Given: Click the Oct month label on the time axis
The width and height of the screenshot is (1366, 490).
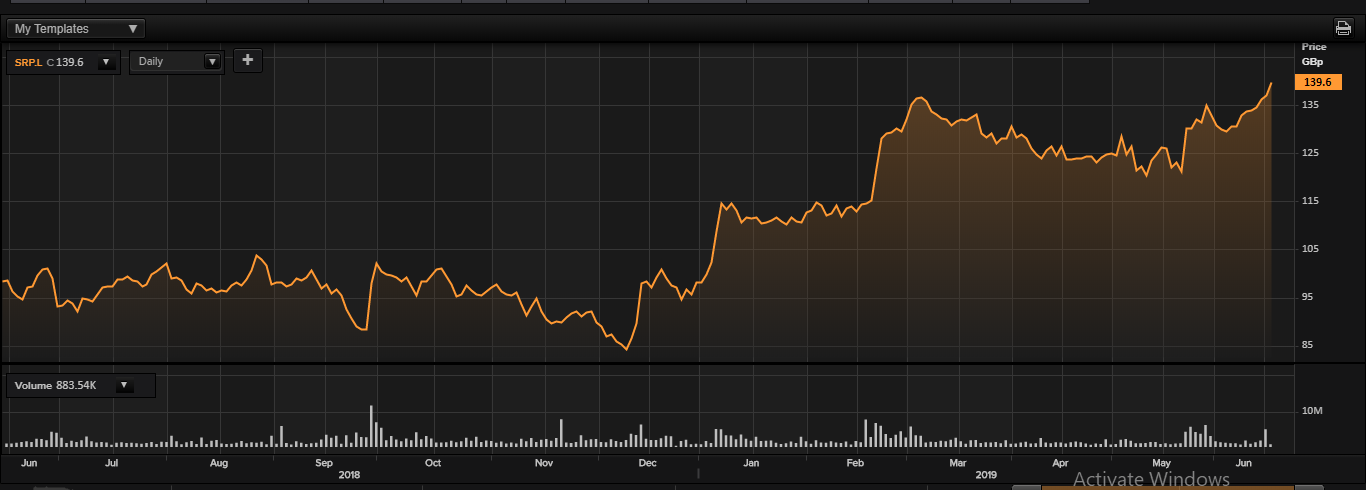Looking at the screenshot, I should click(433, 463).
